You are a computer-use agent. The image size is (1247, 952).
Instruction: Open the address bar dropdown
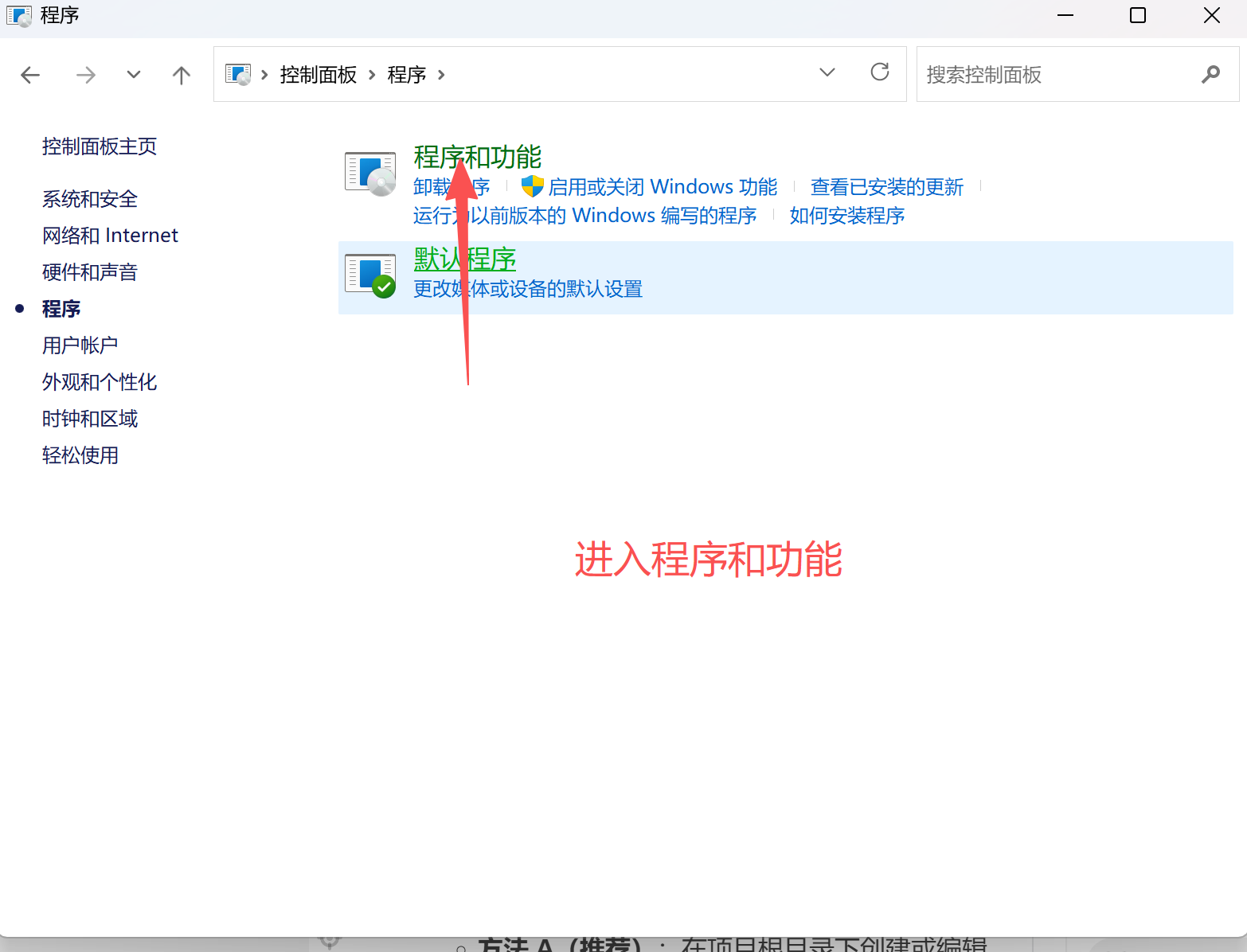[827, 72]
